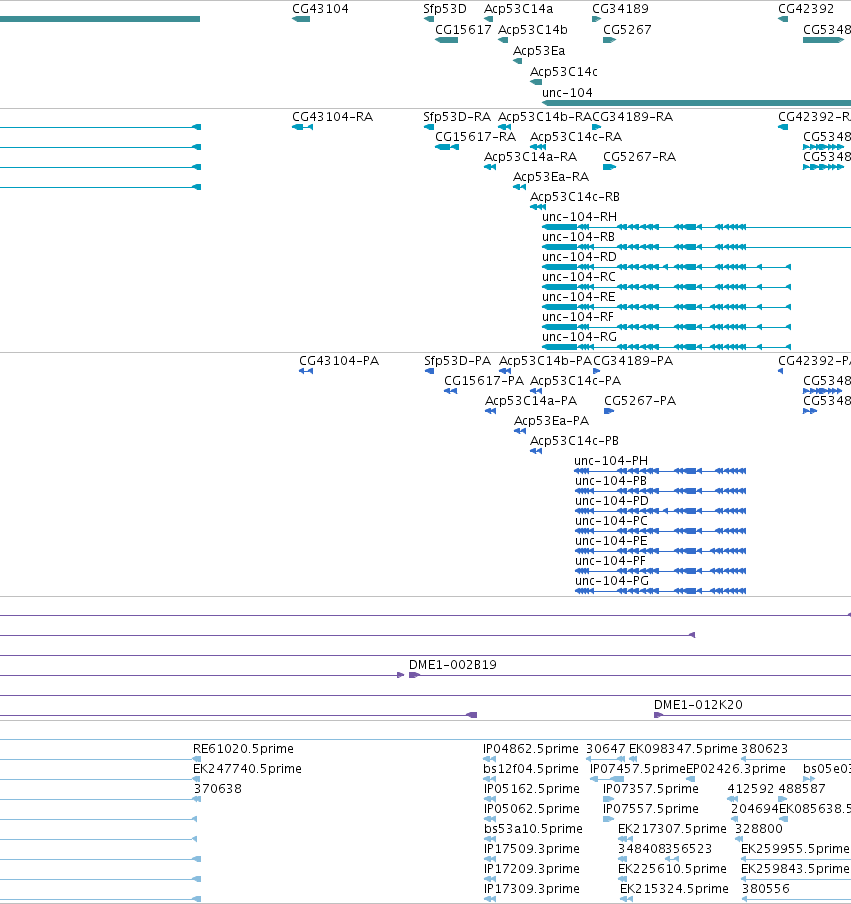Click the Acp53C14c gene label

coord(564,71)
